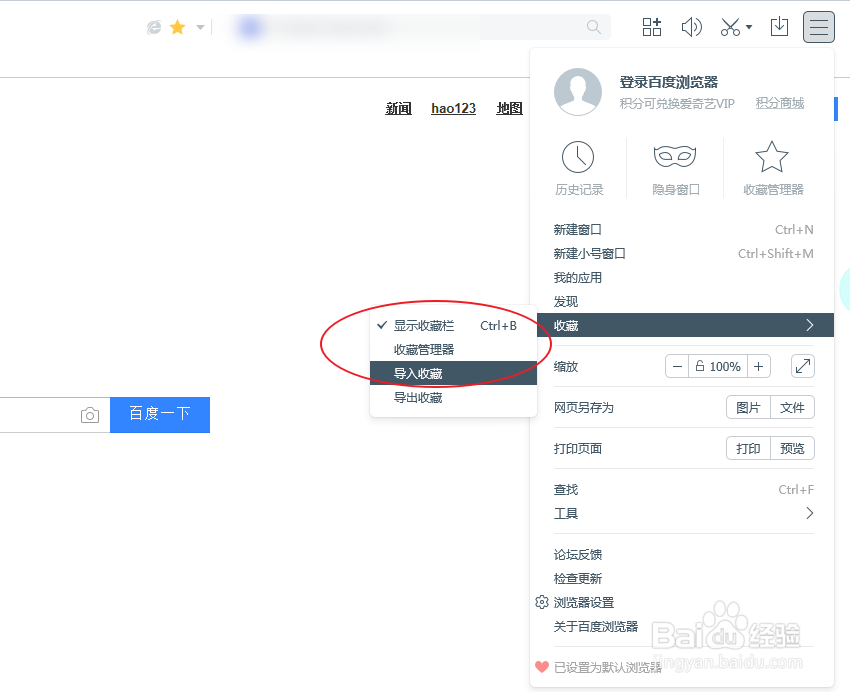Screen dimensions: 850x692
Task: Click the heart default-browser icon
Action: pyautogui.click(x=542, y=667)
